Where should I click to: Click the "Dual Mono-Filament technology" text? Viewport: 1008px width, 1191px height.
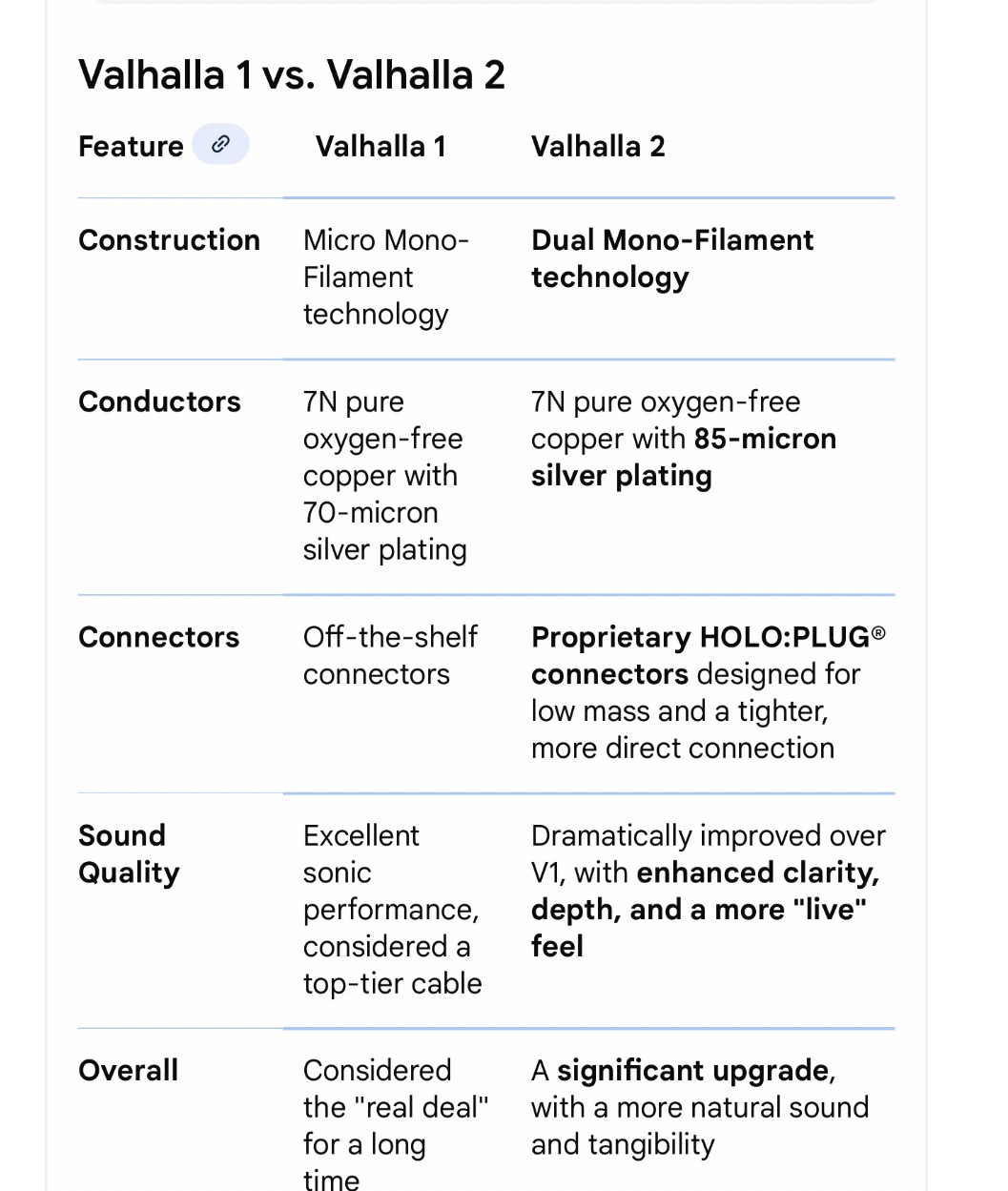pyautogui.click(x=671, y=258)
